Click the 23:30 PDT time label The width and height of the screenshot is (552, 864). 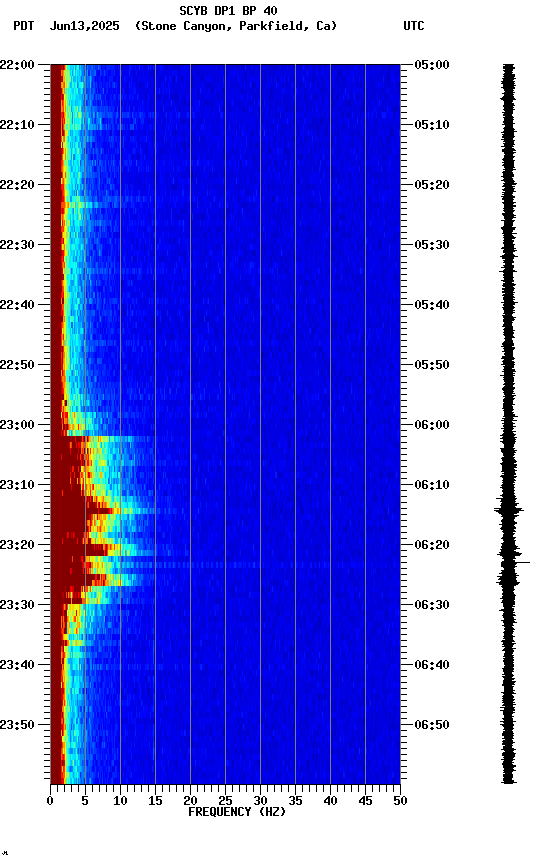pos(18,605)
